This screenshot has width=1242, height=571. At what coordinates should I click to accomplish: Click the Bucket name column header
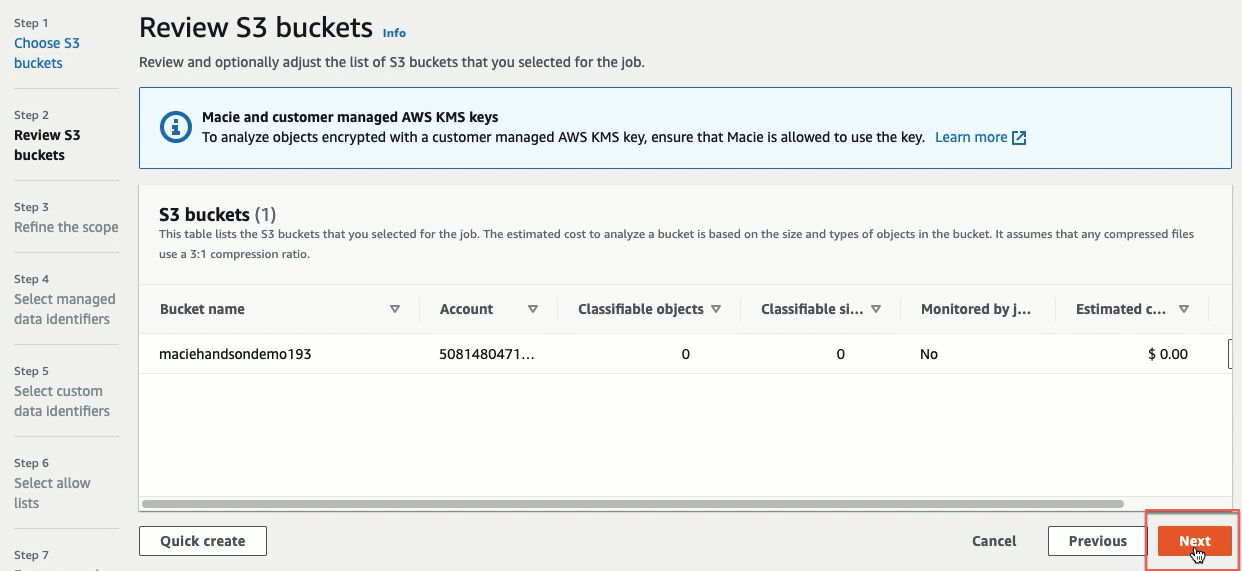pos(202,309)
